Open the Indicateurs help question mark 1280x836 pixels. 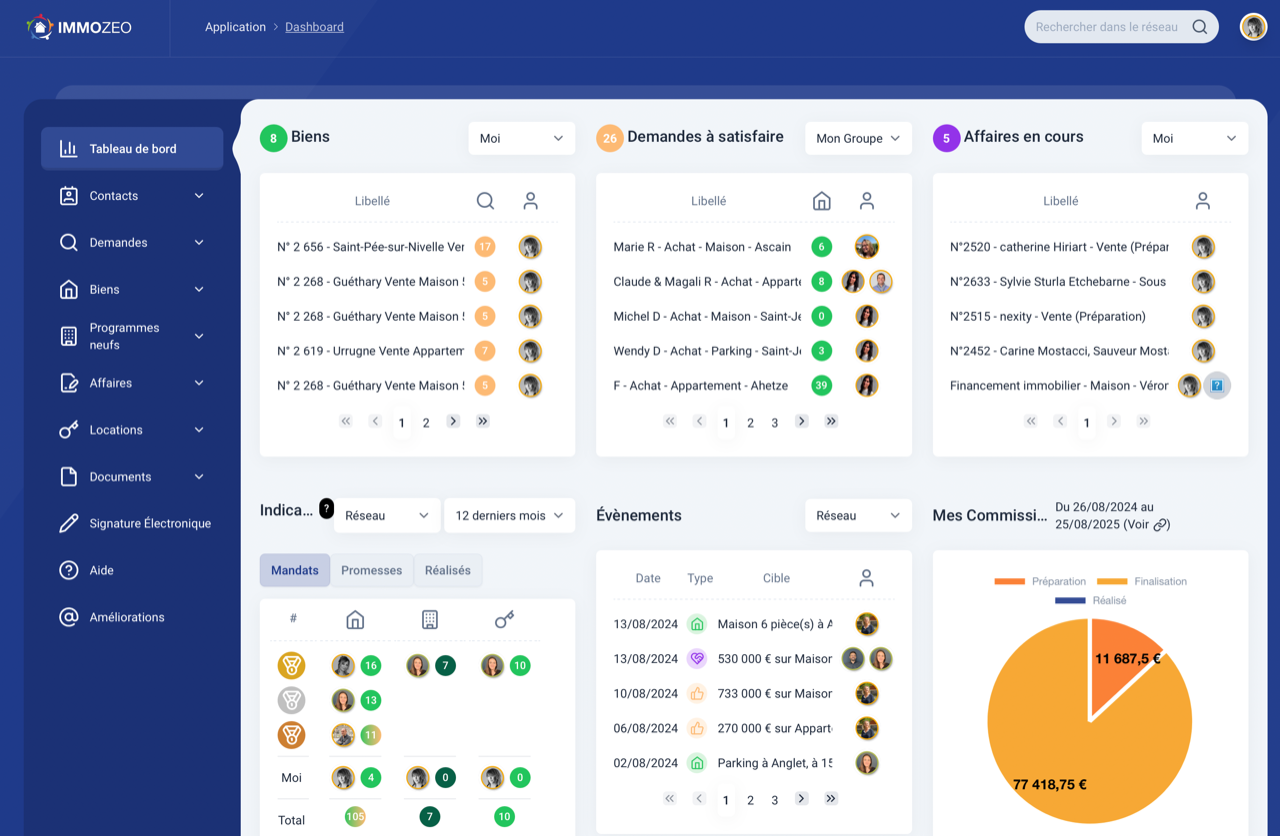(x=327, y=509)
